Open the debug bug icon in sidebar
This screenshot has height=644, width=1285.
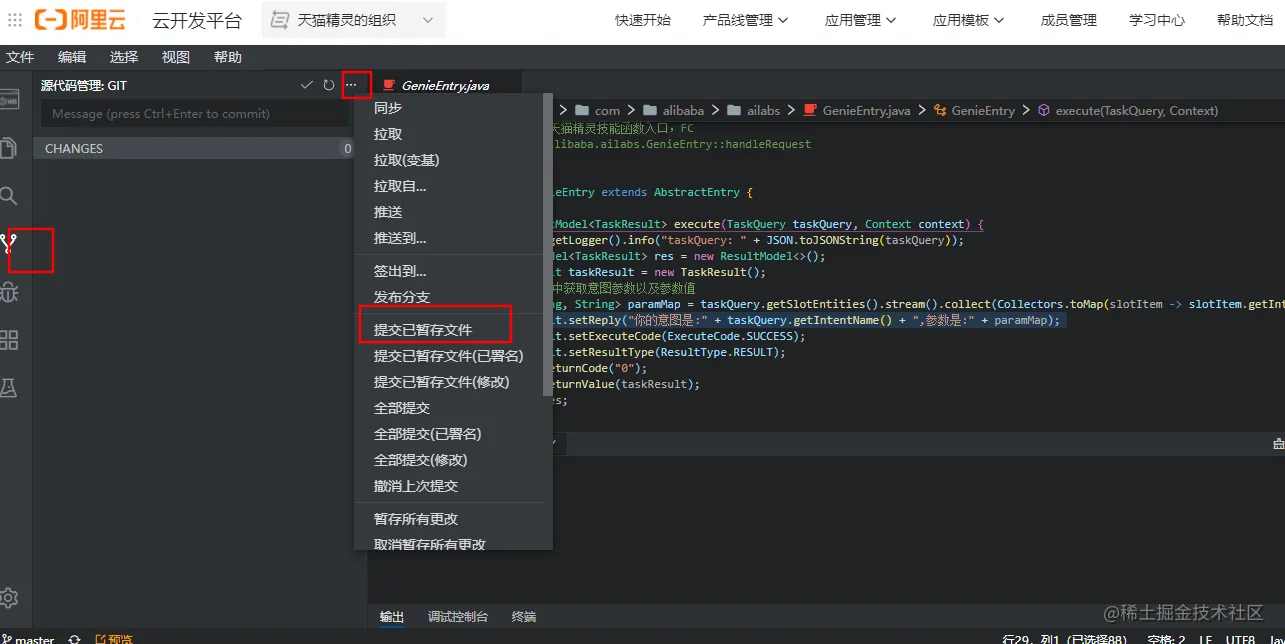[9, 293]
